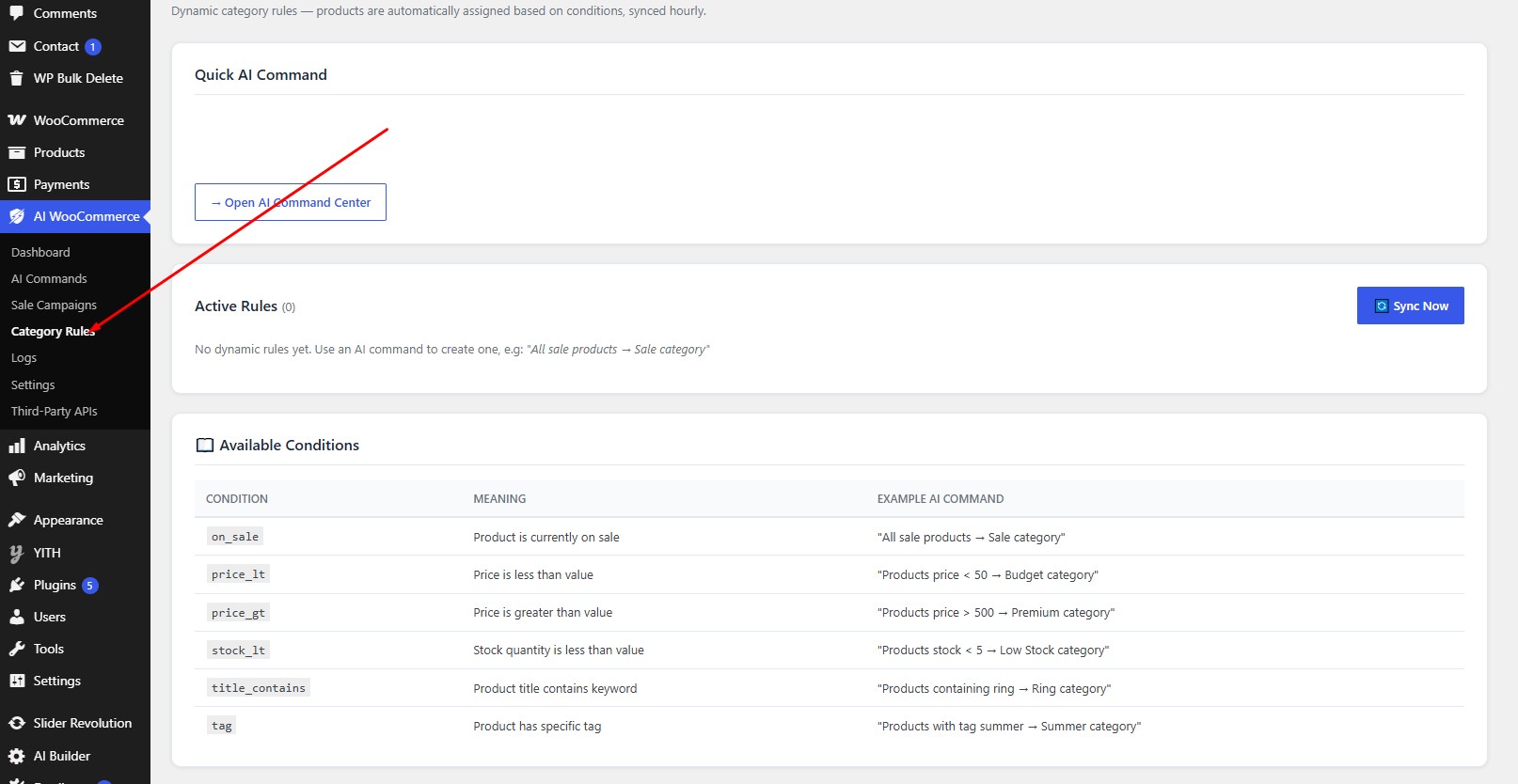Open the AI Builder menu
The width and height of the screenshot is (1518, 784).
[75, 756]
